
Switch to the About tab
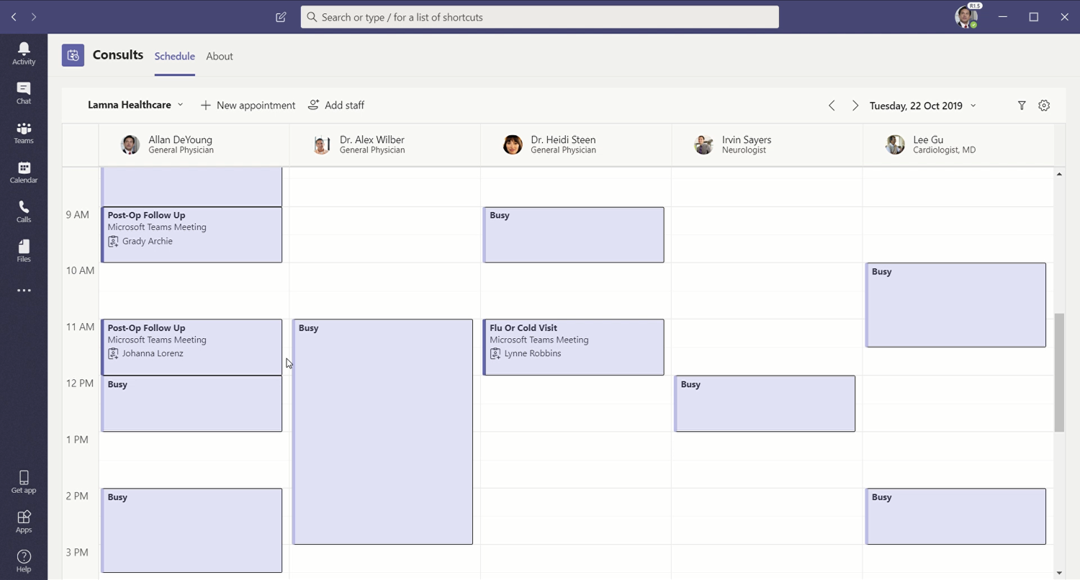[x=219, y=56]
